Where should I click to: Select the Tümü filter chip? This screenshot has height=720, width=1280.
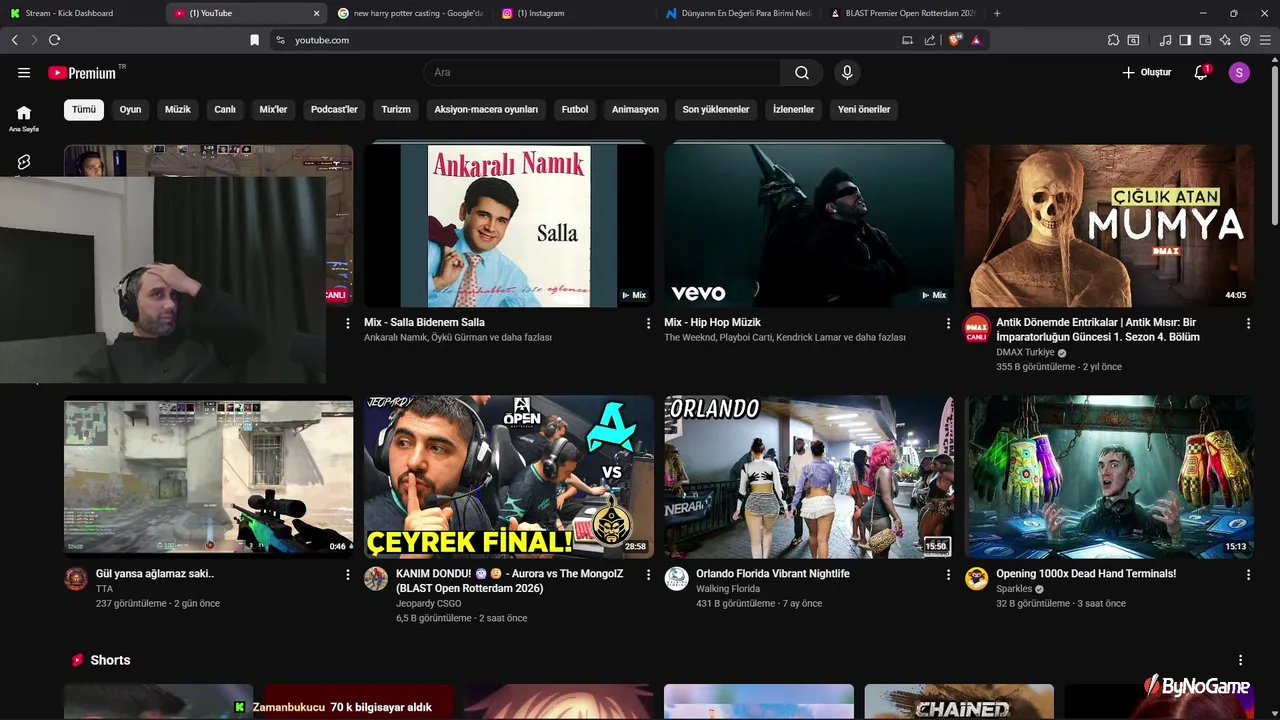(84, 109)
